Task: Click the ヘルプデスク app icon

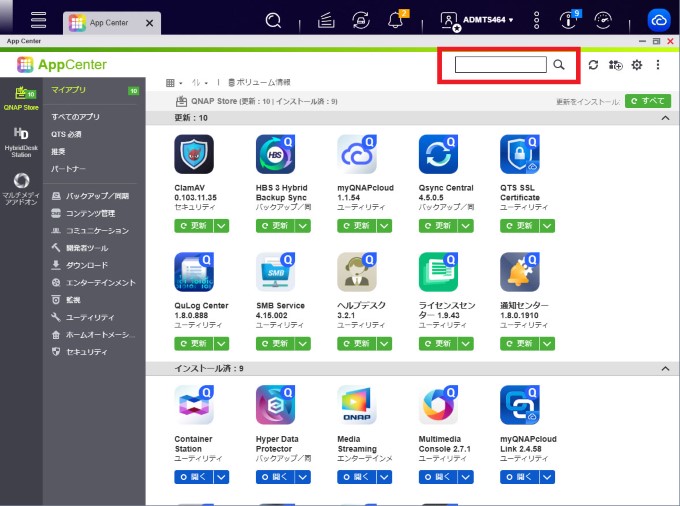Action: click(357, 272)
